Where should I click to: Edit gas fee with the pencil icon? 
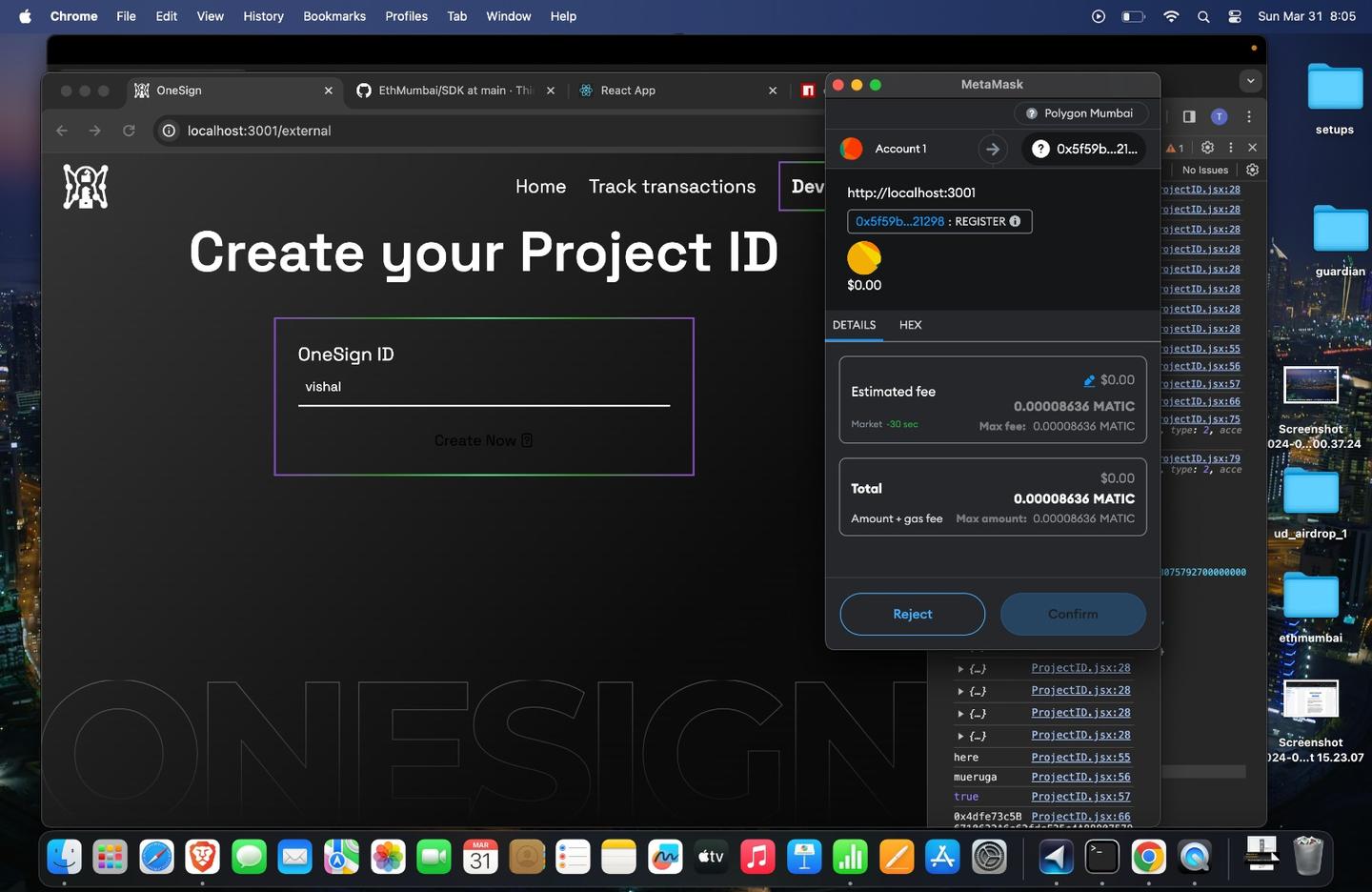coord(1089,380)
